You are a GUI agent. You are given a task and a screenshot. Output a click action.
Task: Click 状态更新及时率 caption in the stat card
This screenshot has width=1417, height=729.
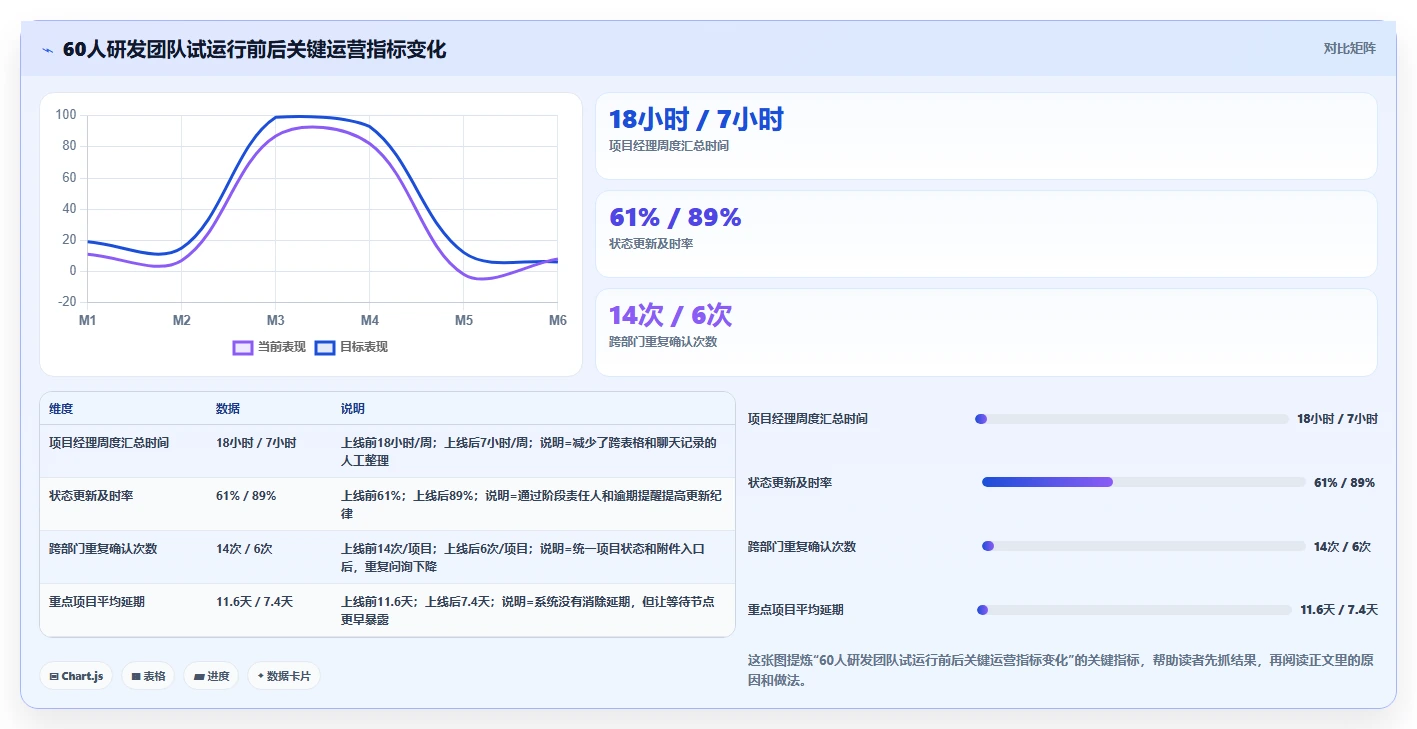pos(651,244)
